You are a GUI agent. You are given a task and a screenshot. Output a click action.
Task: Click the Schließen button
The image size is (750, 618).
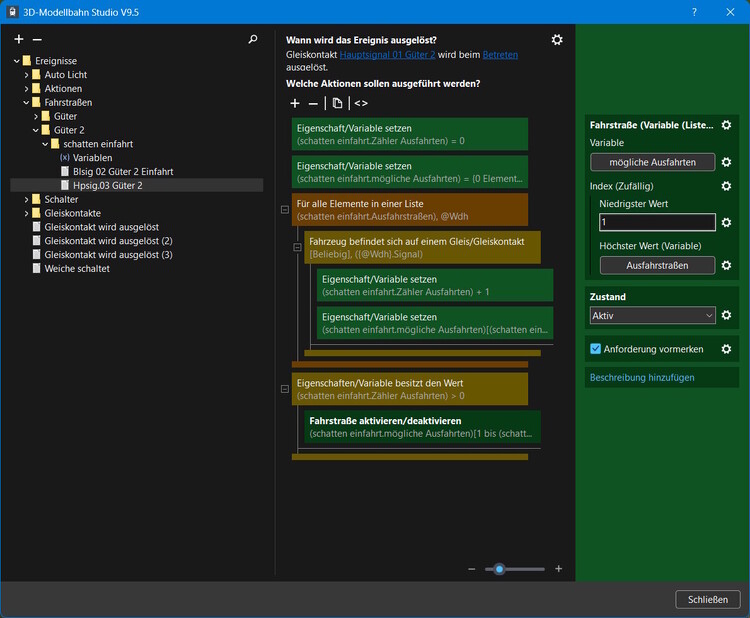click(707, 599)
